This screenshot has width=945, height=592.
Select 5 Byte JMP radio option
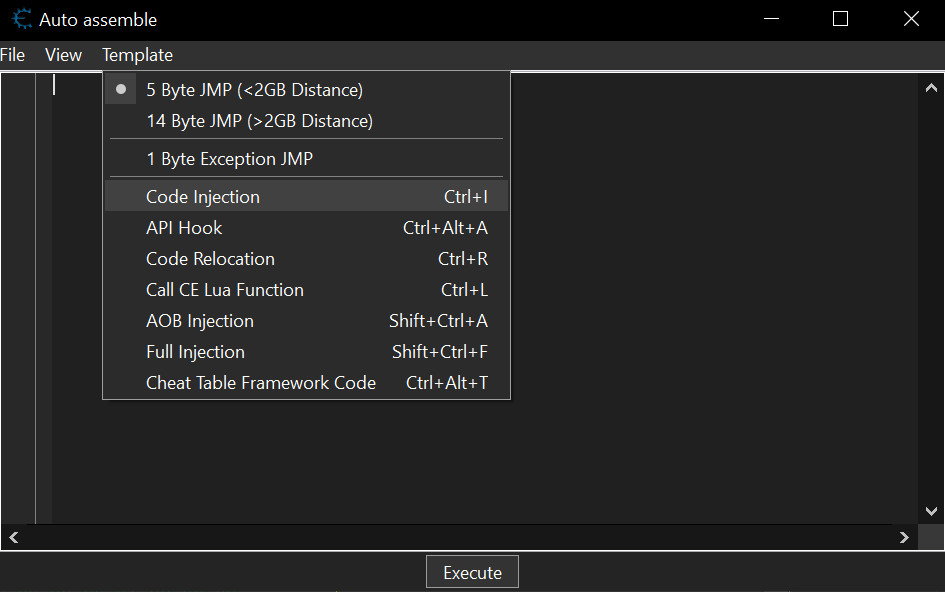pyautogui.click(x=254, y=90)
